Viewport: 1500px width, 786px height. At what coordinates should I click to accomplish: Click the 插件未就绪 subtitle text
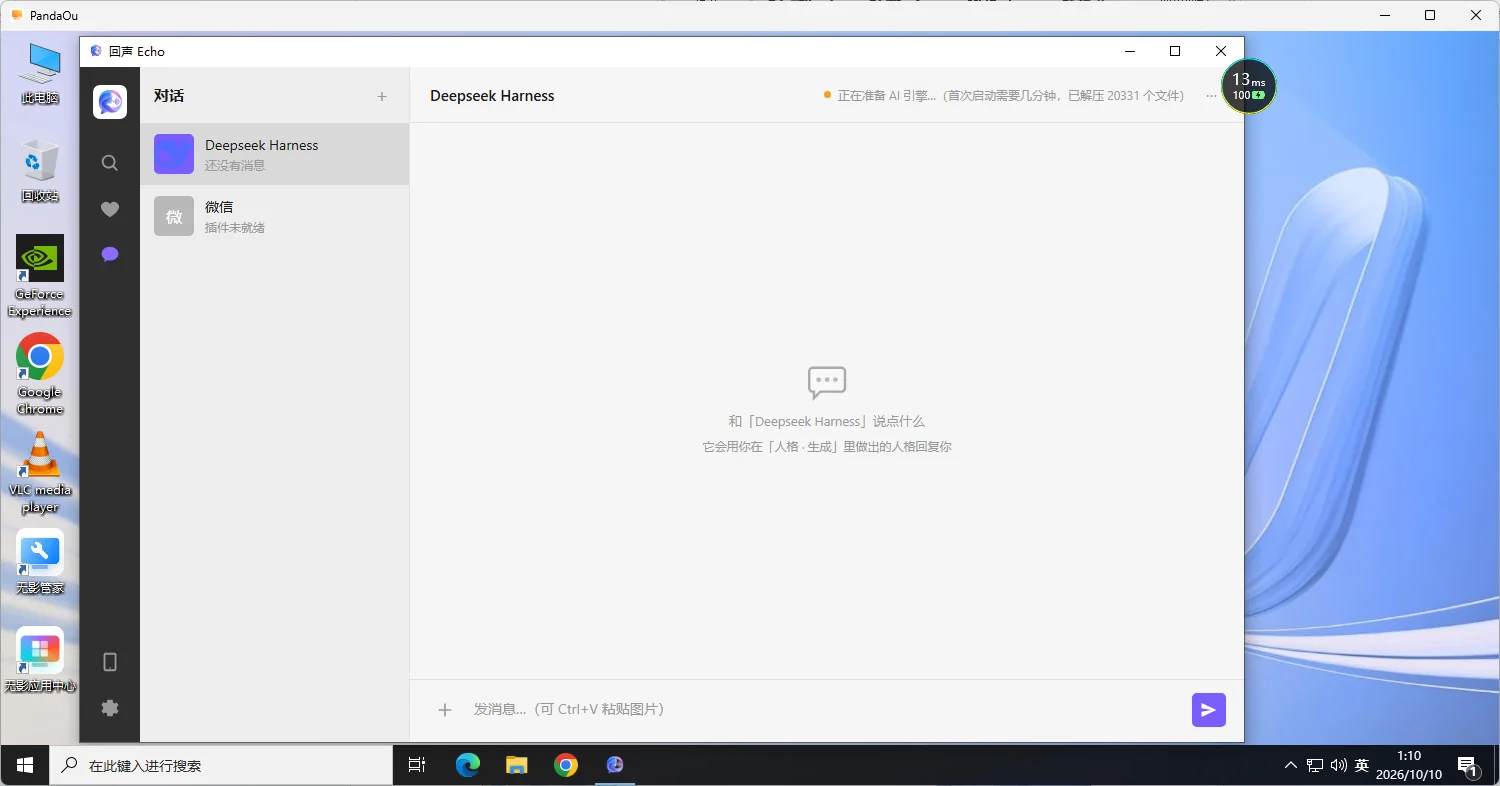click(235, 228)
